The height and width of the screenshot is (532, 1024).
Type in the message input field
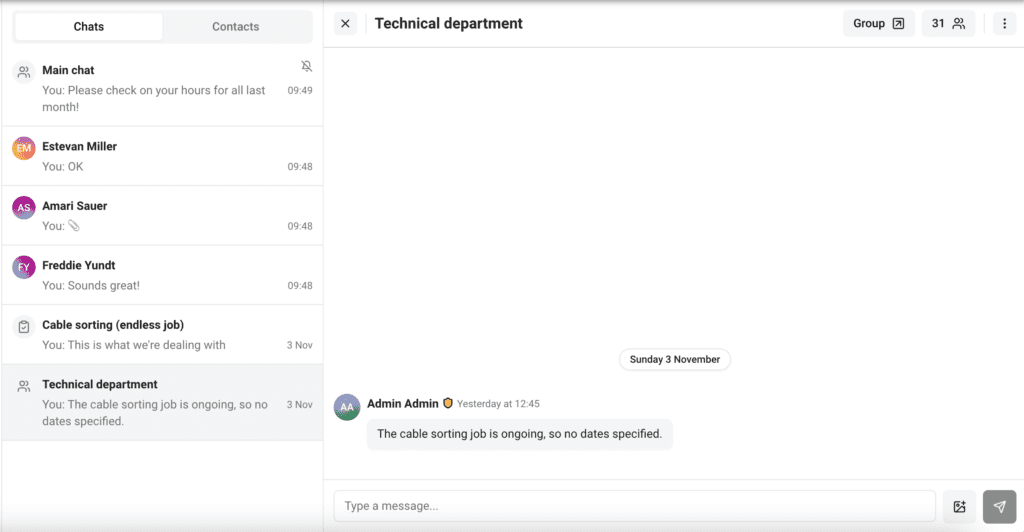pyautogui.click(x=634, y=506)
